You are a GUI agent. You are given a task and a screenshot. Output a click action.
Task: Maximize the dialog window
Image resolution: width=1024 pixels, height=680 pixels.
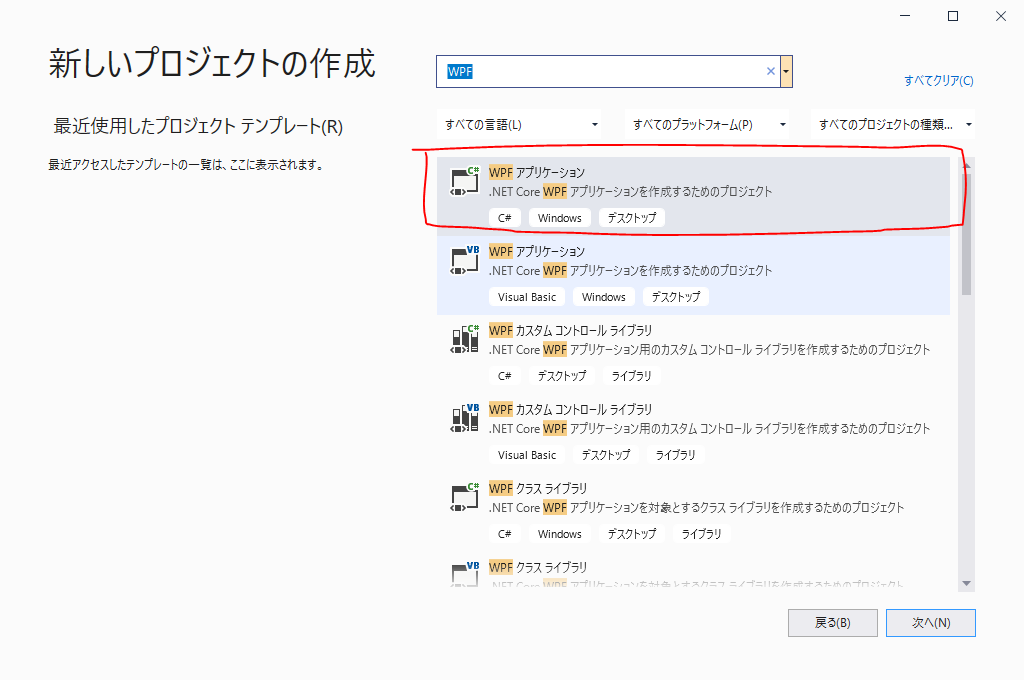(953, 16)
